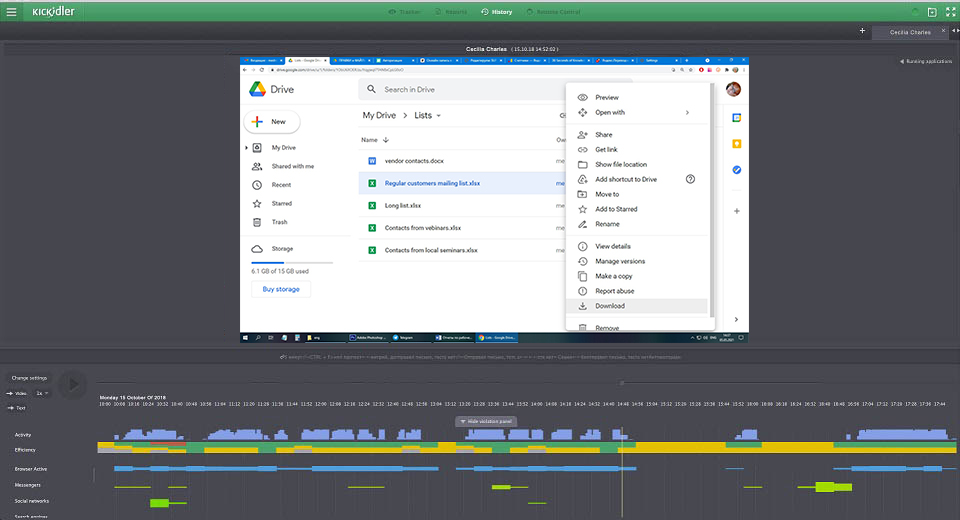The width and height of the screenshot is (960, 520).
Task: Click the fullscreen icon in top bar
Action: [x=948, y=12]
